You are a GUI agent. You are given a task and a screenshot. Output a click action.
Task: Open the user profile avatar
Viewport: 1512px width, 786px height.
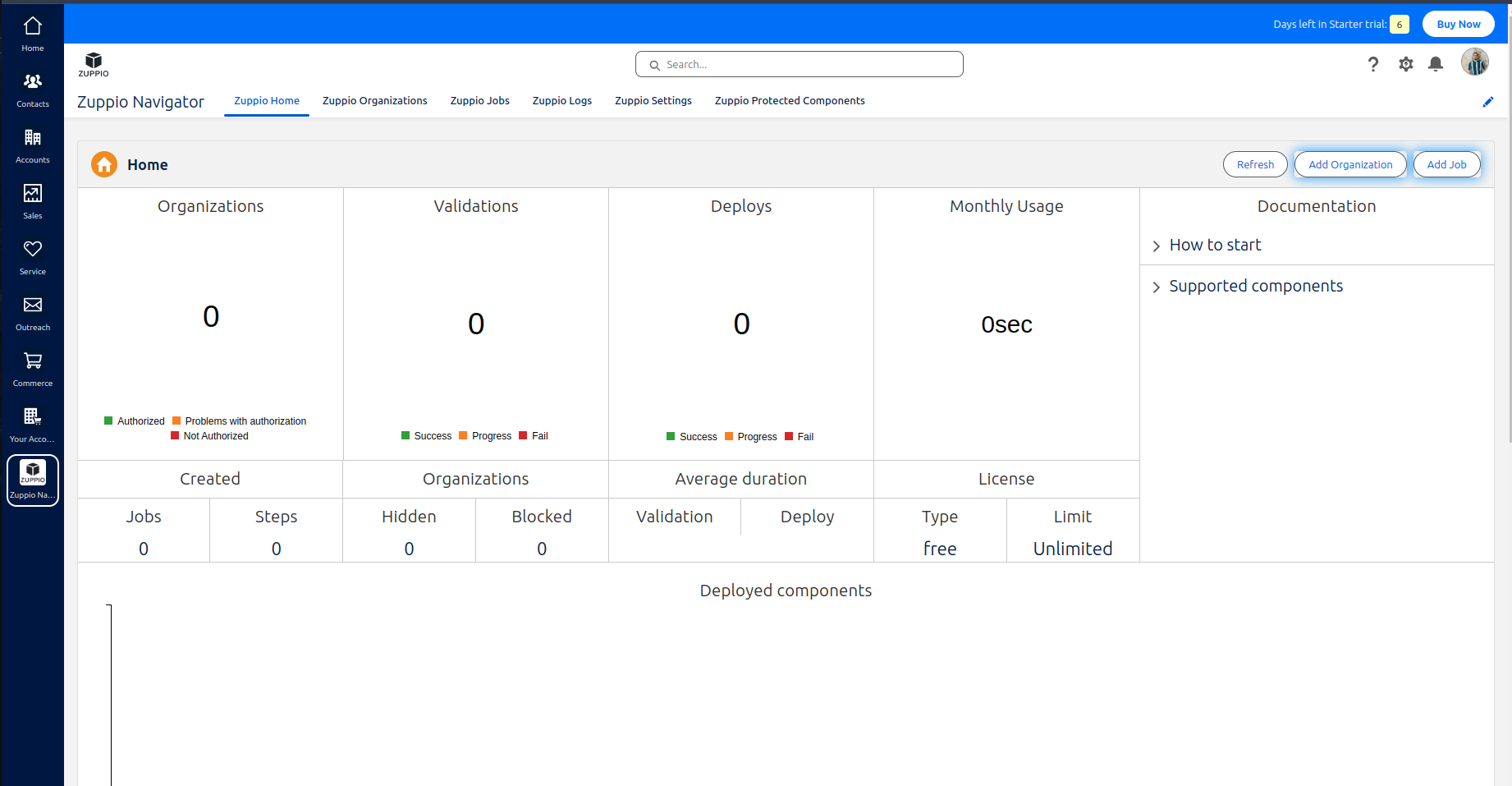(x=1475, y=62)
